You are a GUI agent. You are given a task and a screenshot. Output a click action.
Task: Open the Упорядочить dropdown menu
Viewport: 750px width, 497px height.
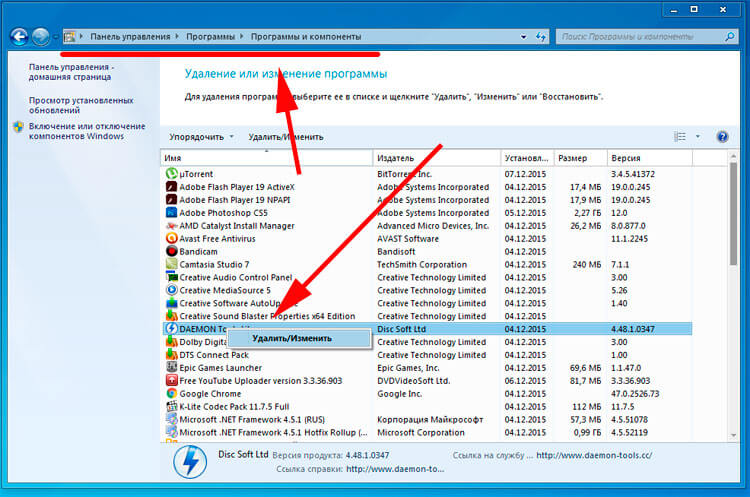tap(201, 137)
